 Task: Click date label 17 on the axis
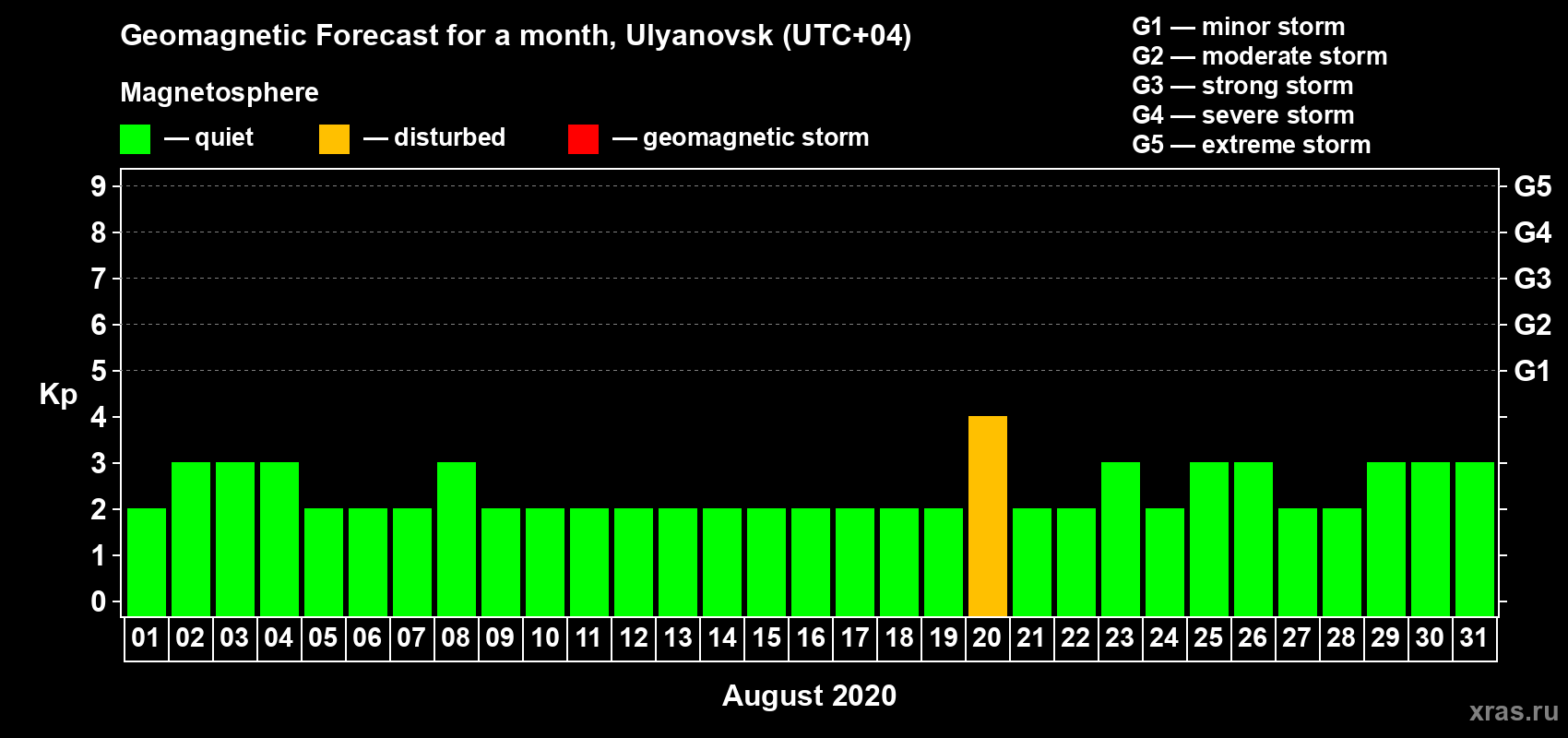(854, 637)
